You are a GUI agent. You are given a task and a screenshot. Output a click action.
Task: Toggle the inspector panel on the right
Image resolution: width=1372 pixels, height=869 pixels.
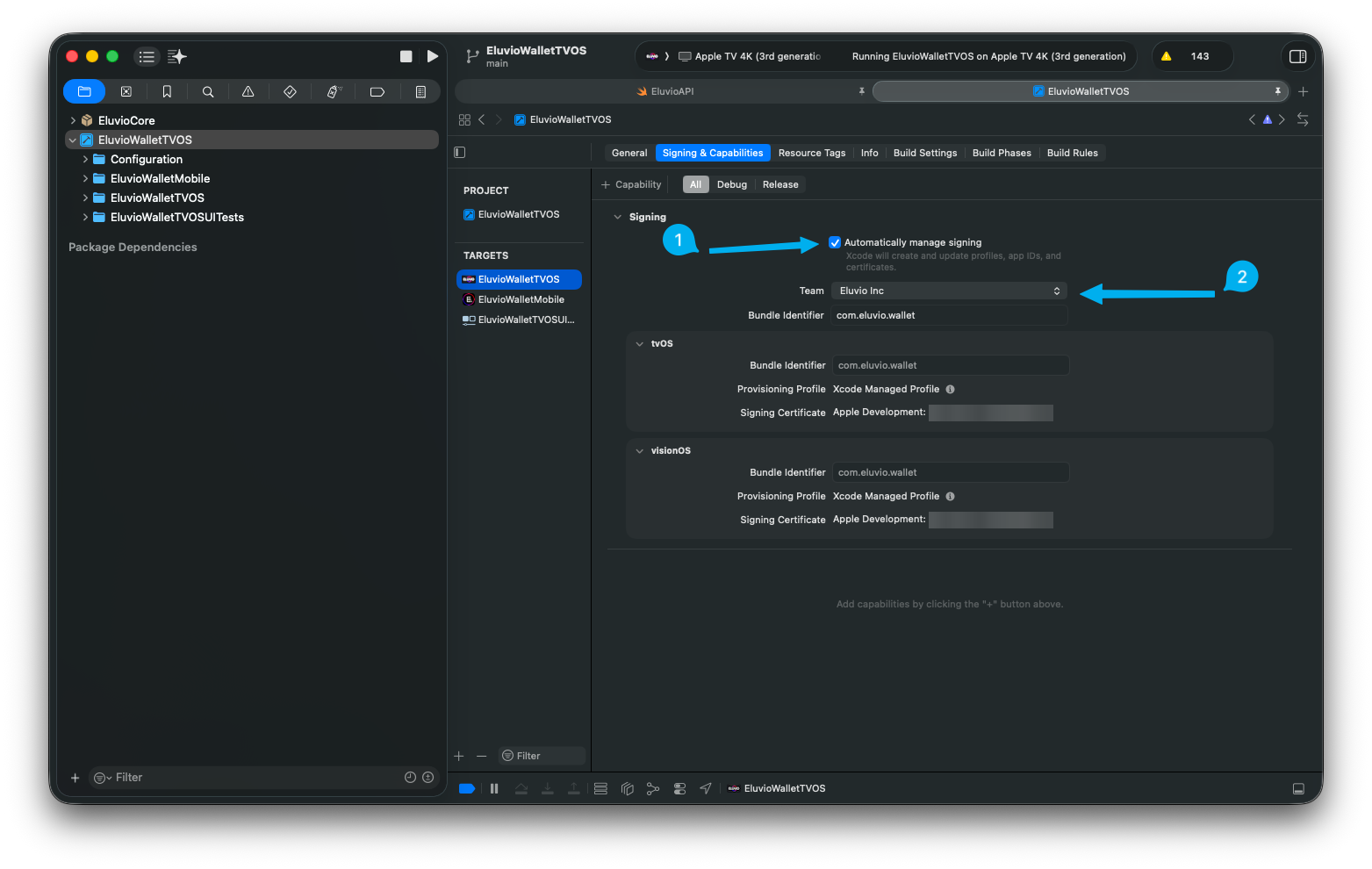pyautogui.click(x=1297, y=56)
